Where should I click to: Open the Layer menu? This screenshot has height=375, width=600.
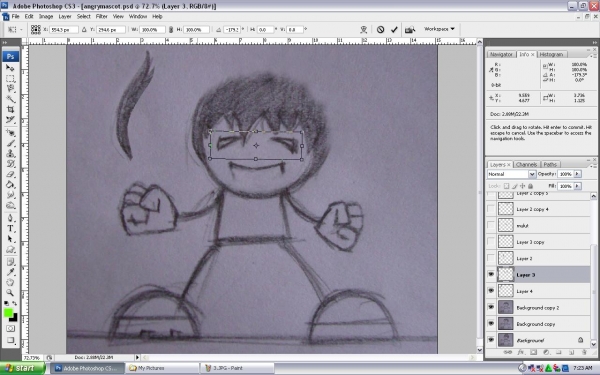point(65,16)
